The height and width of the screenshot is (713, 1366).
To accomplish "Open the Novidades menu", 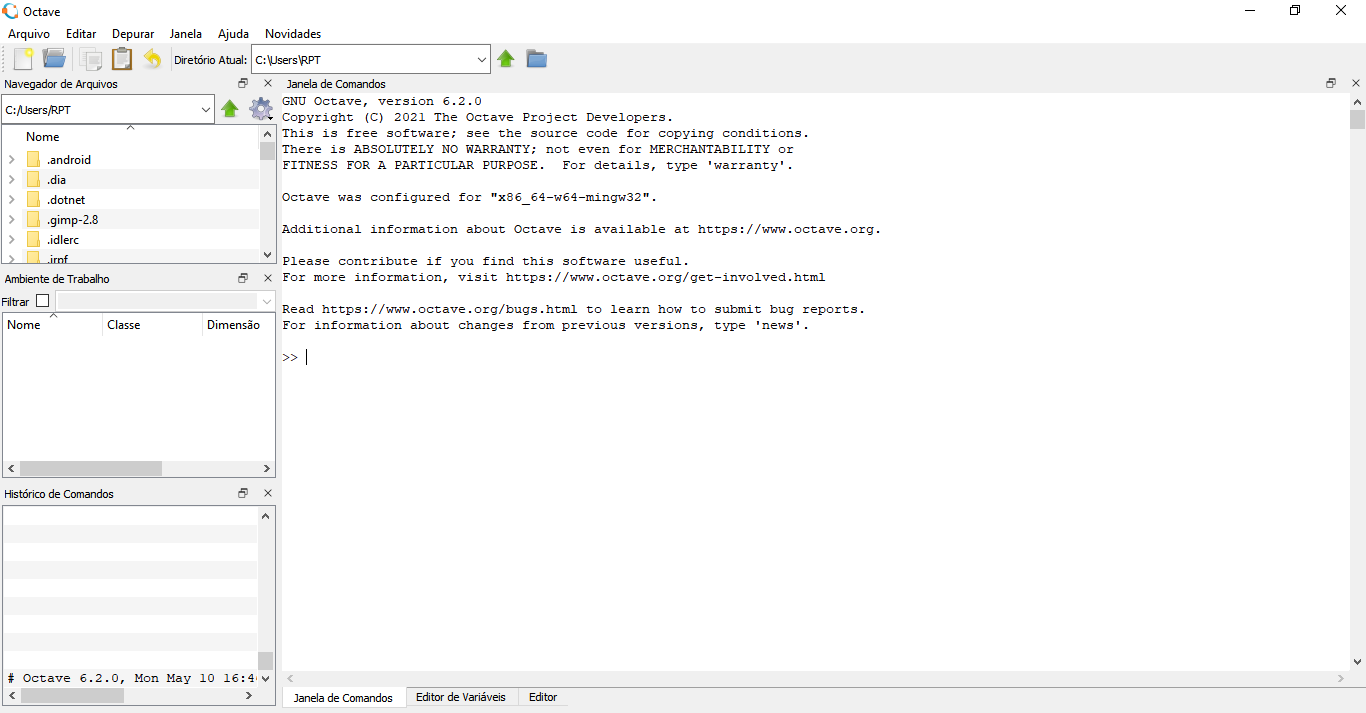I will (x=293, y=34).
